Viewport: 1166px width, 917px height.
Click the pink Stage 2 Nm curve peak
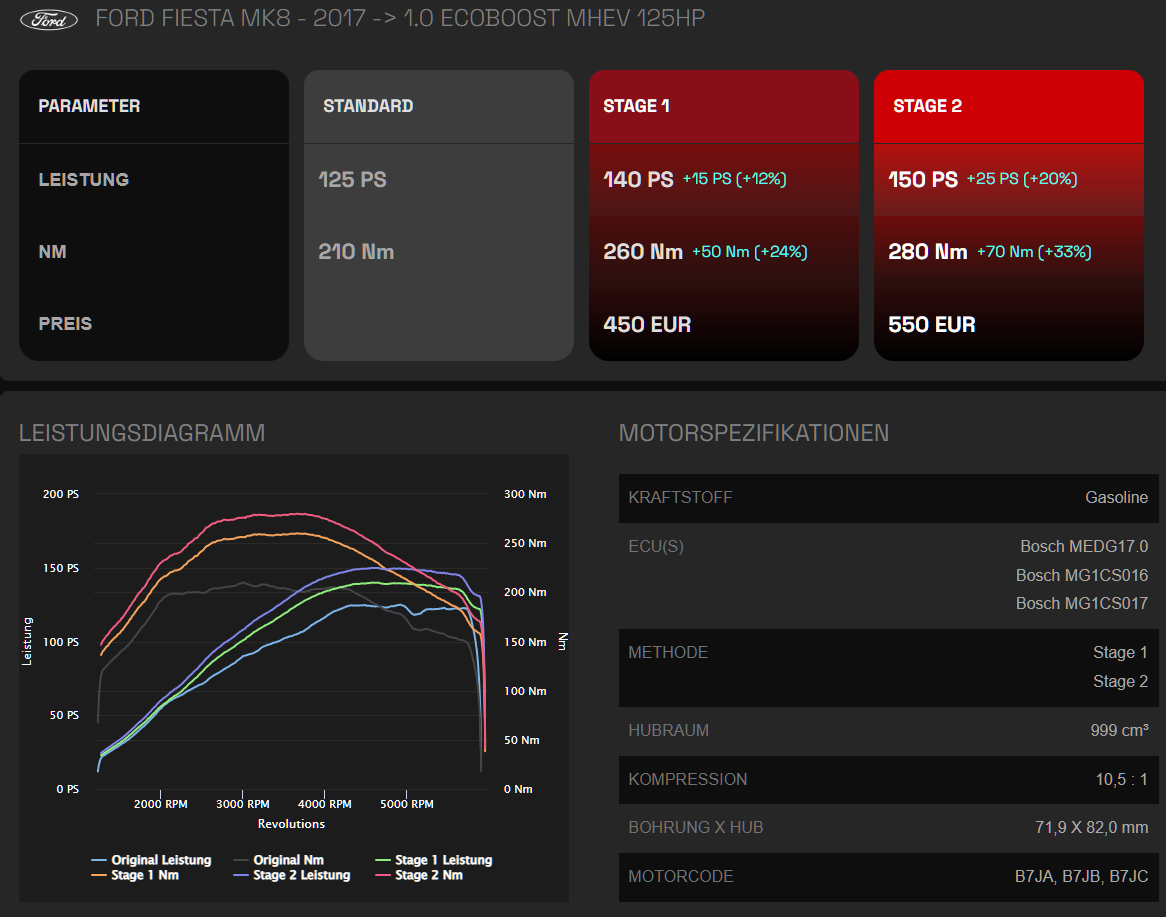pyautogui.click(x=297, y=514)
